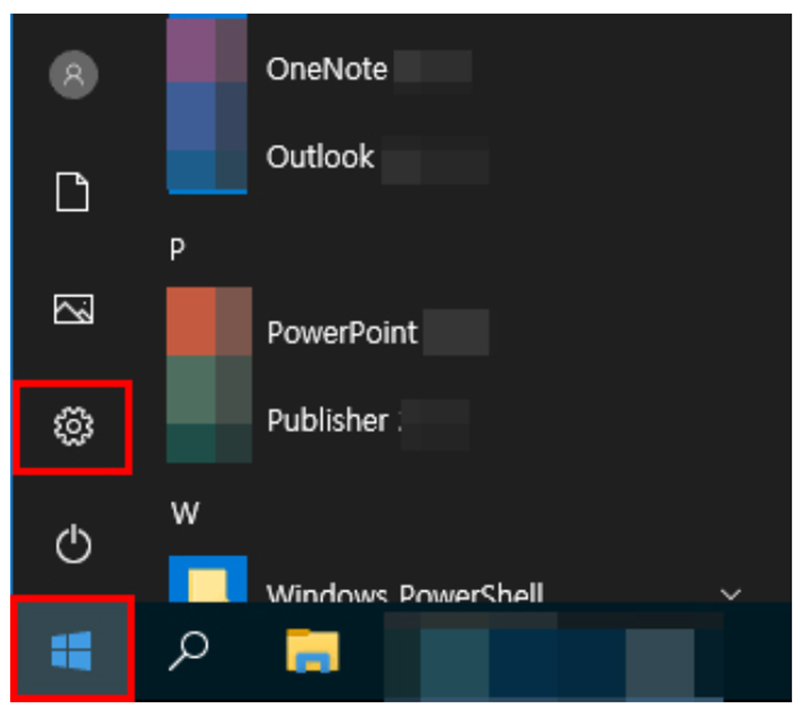Open the user account icon
This screenshot has width=800, height=708.
click(73, 74)
